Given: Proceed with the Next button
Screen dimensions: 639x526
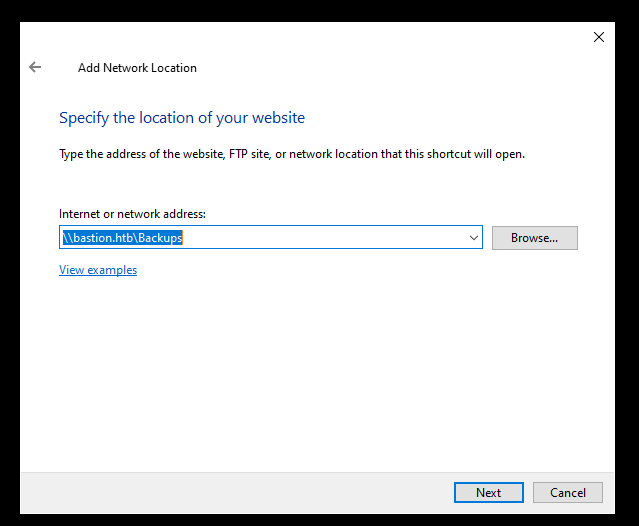Looking at the screenshot, I should pos(488,492).
